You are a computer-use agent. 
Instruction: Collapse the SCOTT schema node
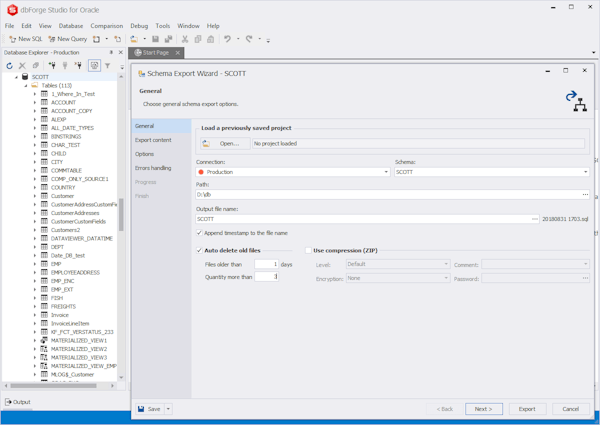coord(16,77)
